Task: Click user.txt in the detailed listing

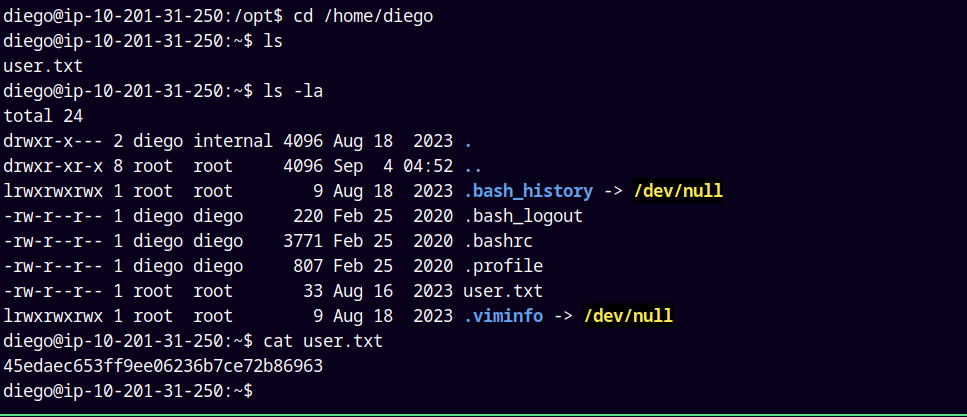Action: 503,291
